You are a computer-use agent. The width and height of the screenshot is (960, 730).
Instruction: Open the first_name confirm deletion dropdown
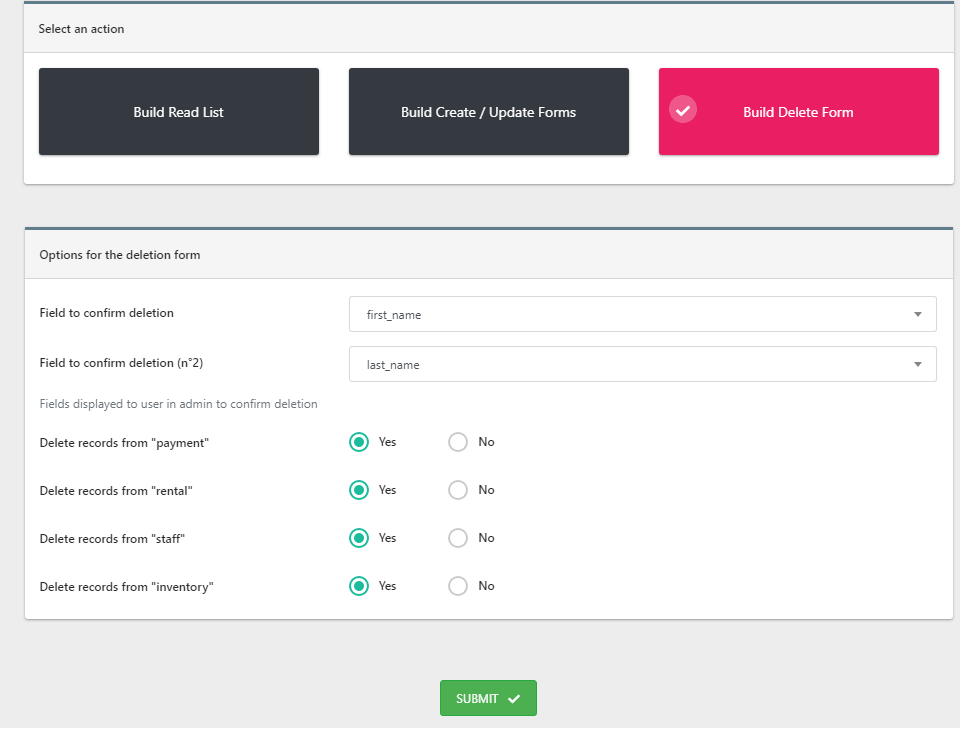642,314
